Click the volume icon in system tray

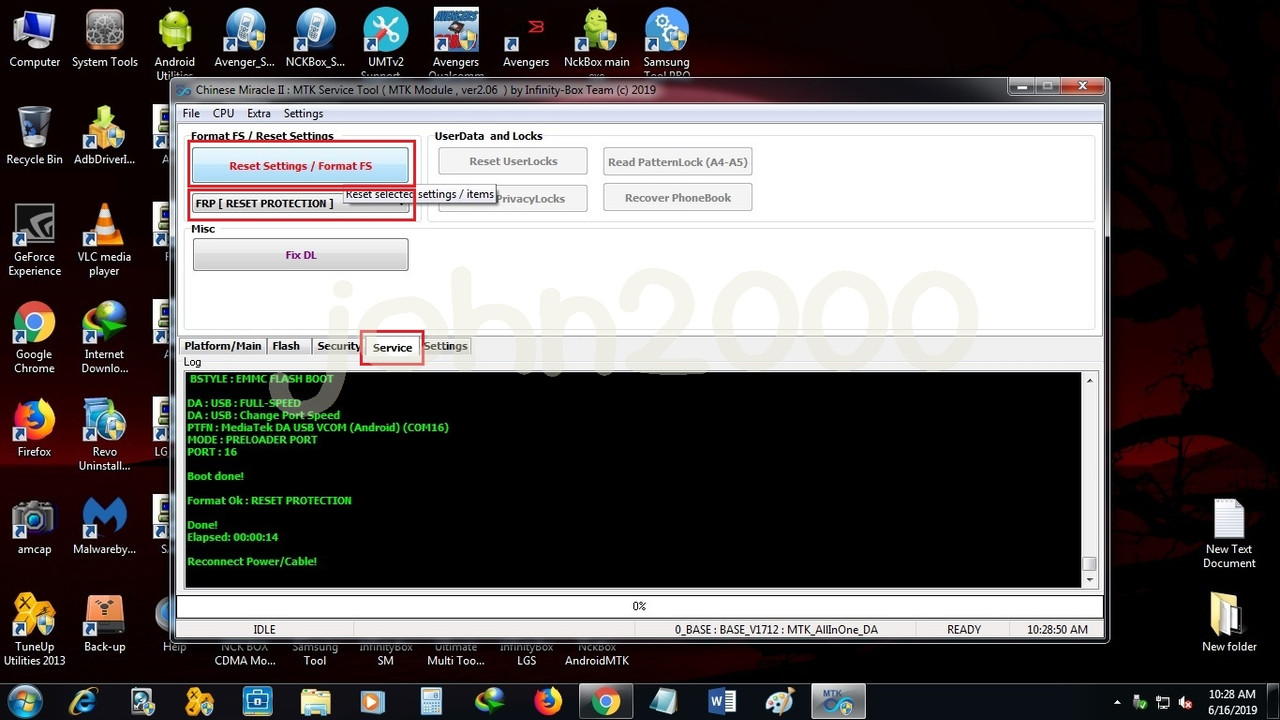1185,701
